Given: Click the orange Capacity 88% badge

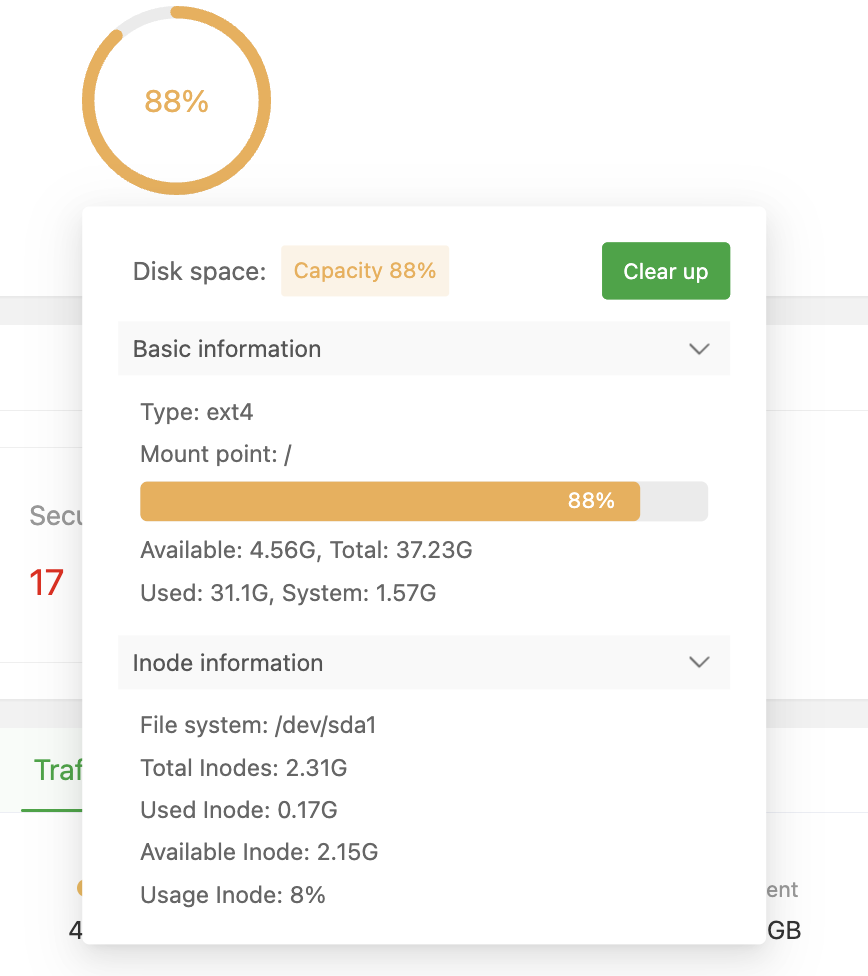Looking at the screenshot, I should [365, 271].
